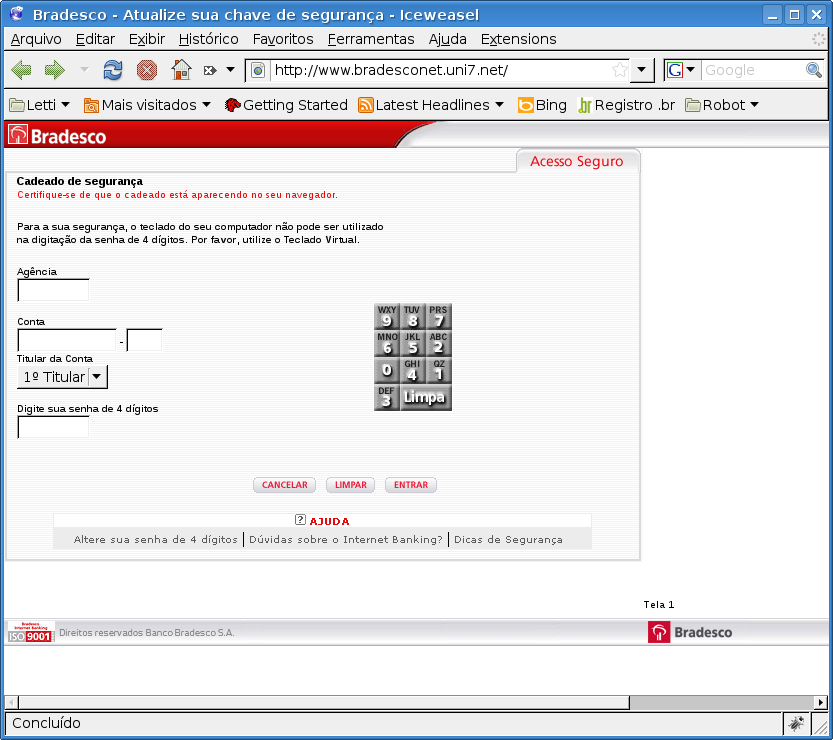Select the Acesso Seguro tab
This screenshot has width=833, height=740.
click(x=577, y=161)
